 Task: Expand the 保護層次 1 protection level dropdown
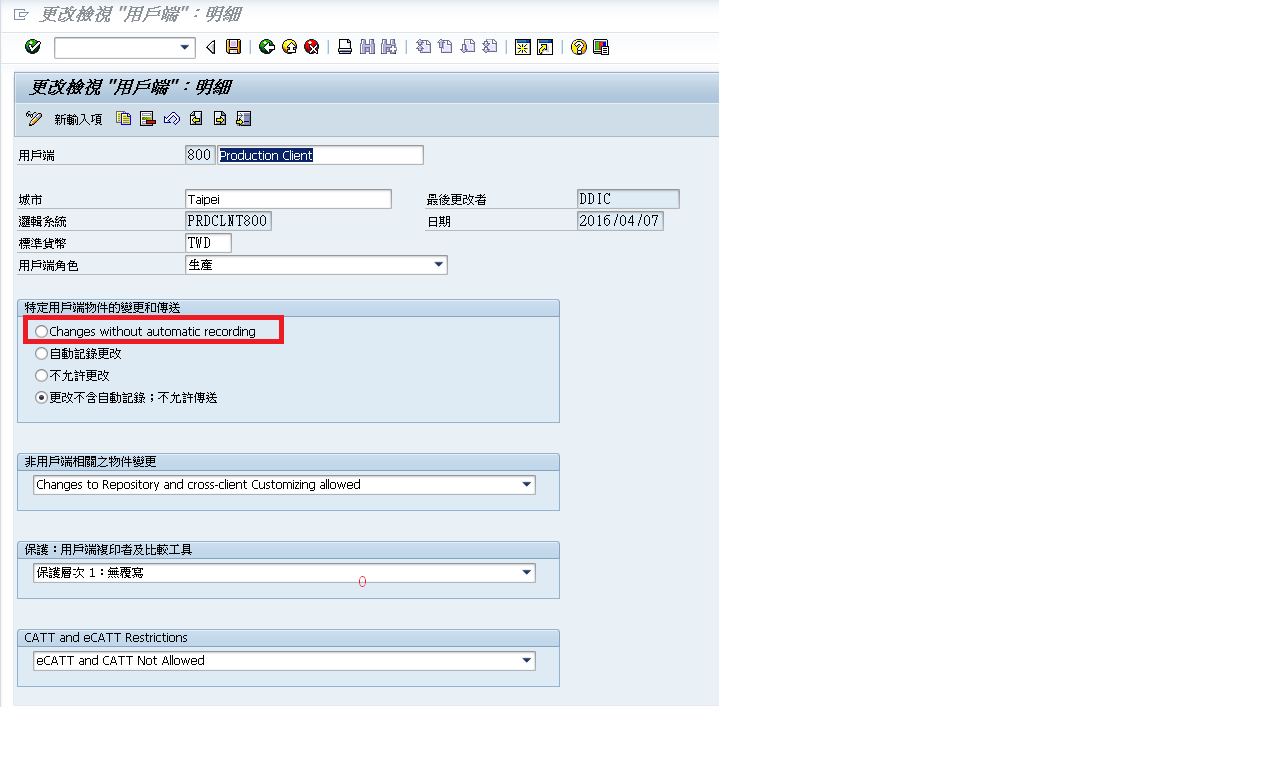(x=526, y=573)
